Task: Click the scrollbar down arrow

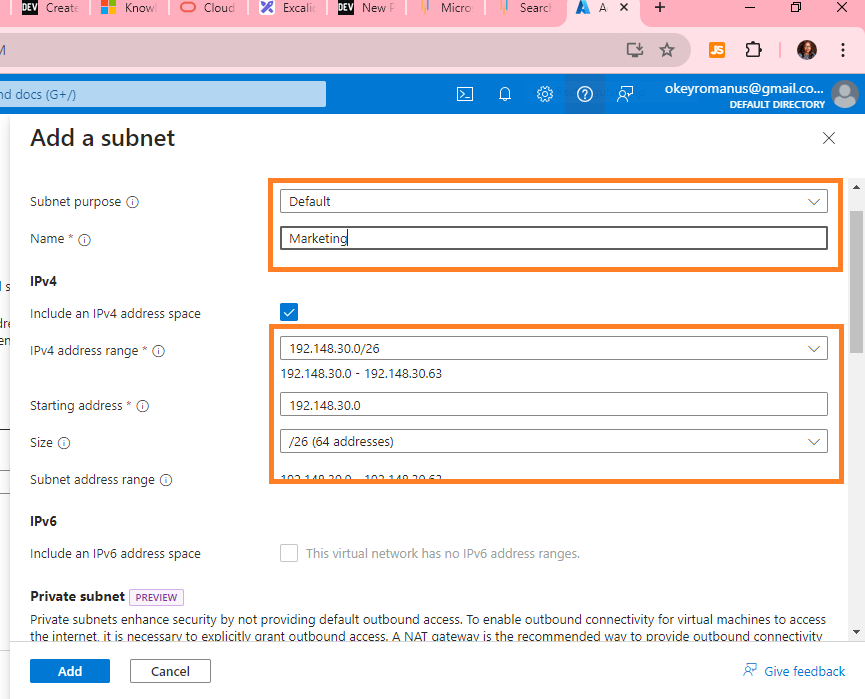Action: point(856,632)
